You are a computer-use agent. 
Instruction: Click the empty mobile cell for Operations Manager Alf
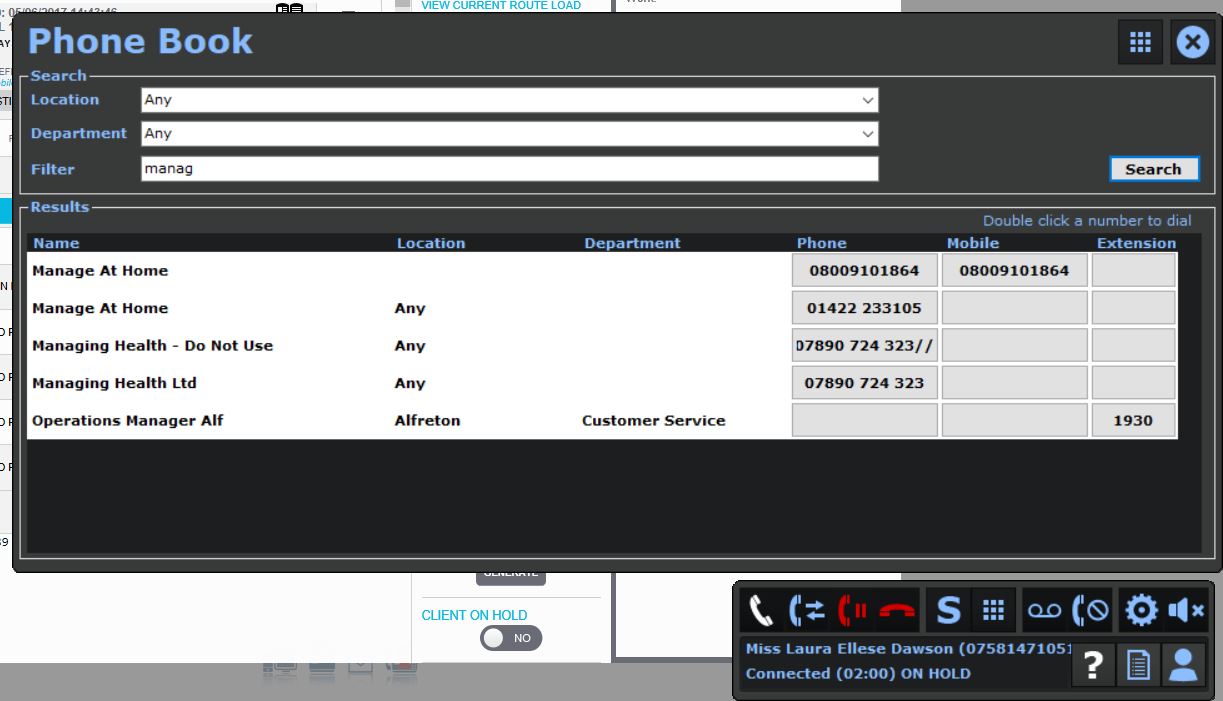click(1015, 421)
